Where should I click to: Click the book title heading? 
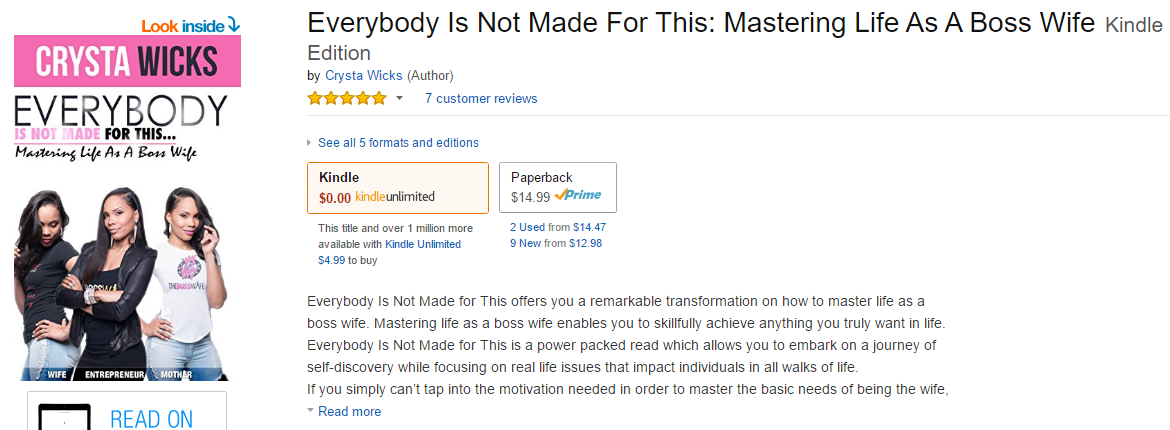pos(701,25)
